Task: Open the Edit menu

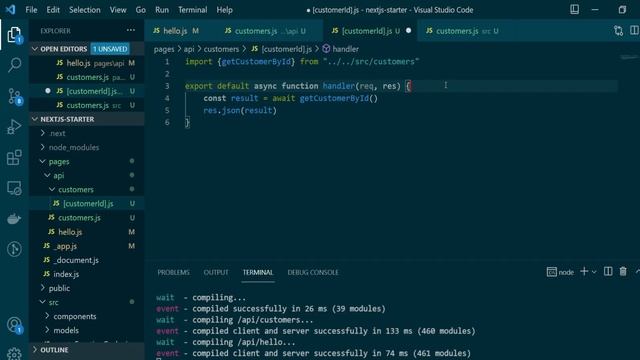Action: [53, 10]
